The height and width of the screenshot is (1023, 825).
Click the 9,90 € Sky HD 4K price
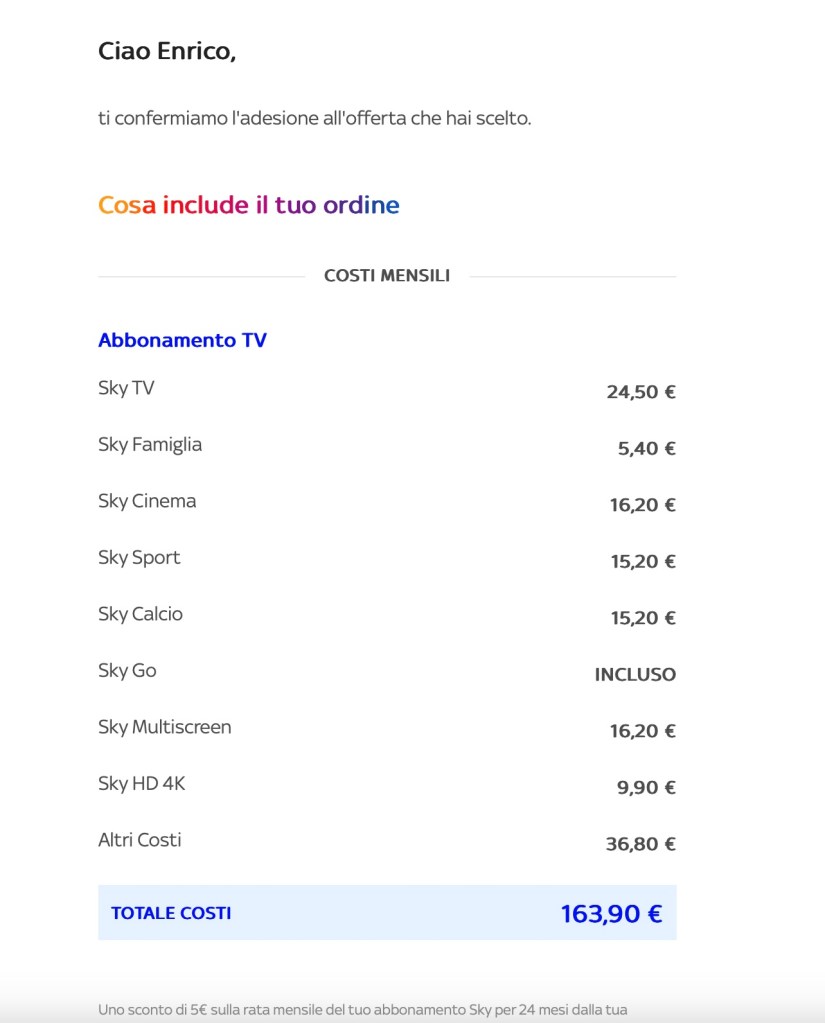[646, 788]
